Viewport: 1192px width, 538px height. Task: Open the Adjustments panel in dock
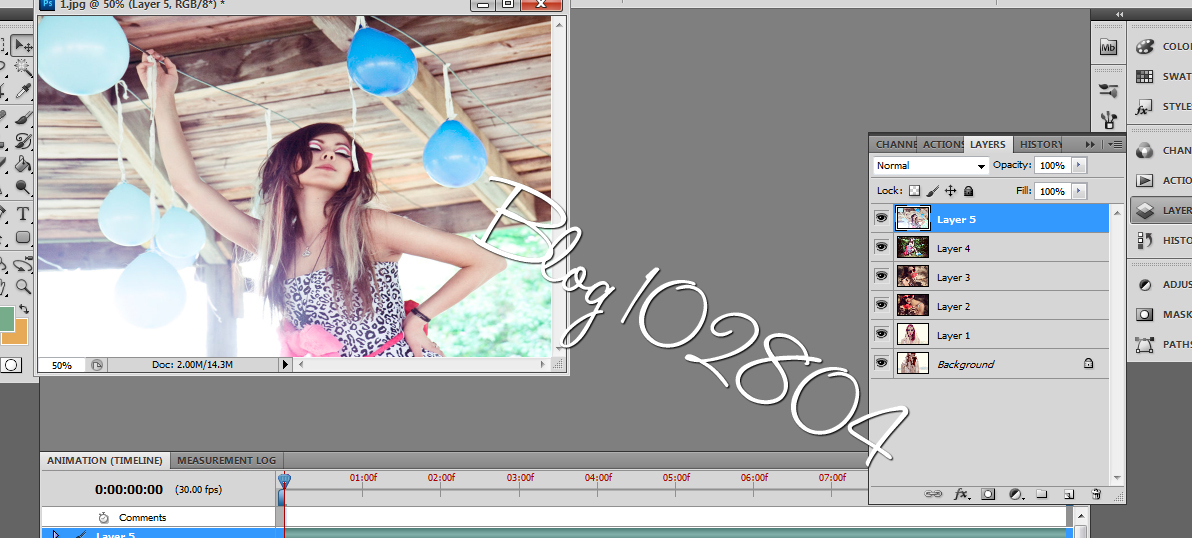coord(1160,285)
